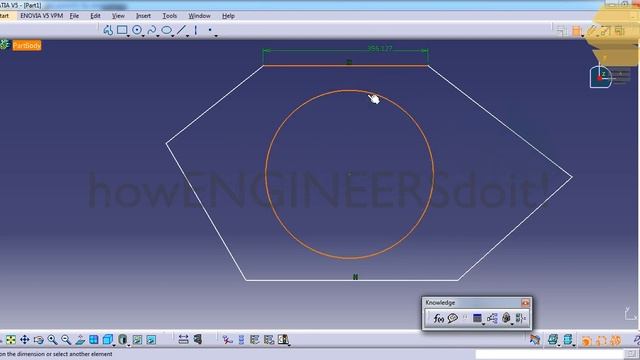Toggle the Hide/Show icon

coord(138,340)
